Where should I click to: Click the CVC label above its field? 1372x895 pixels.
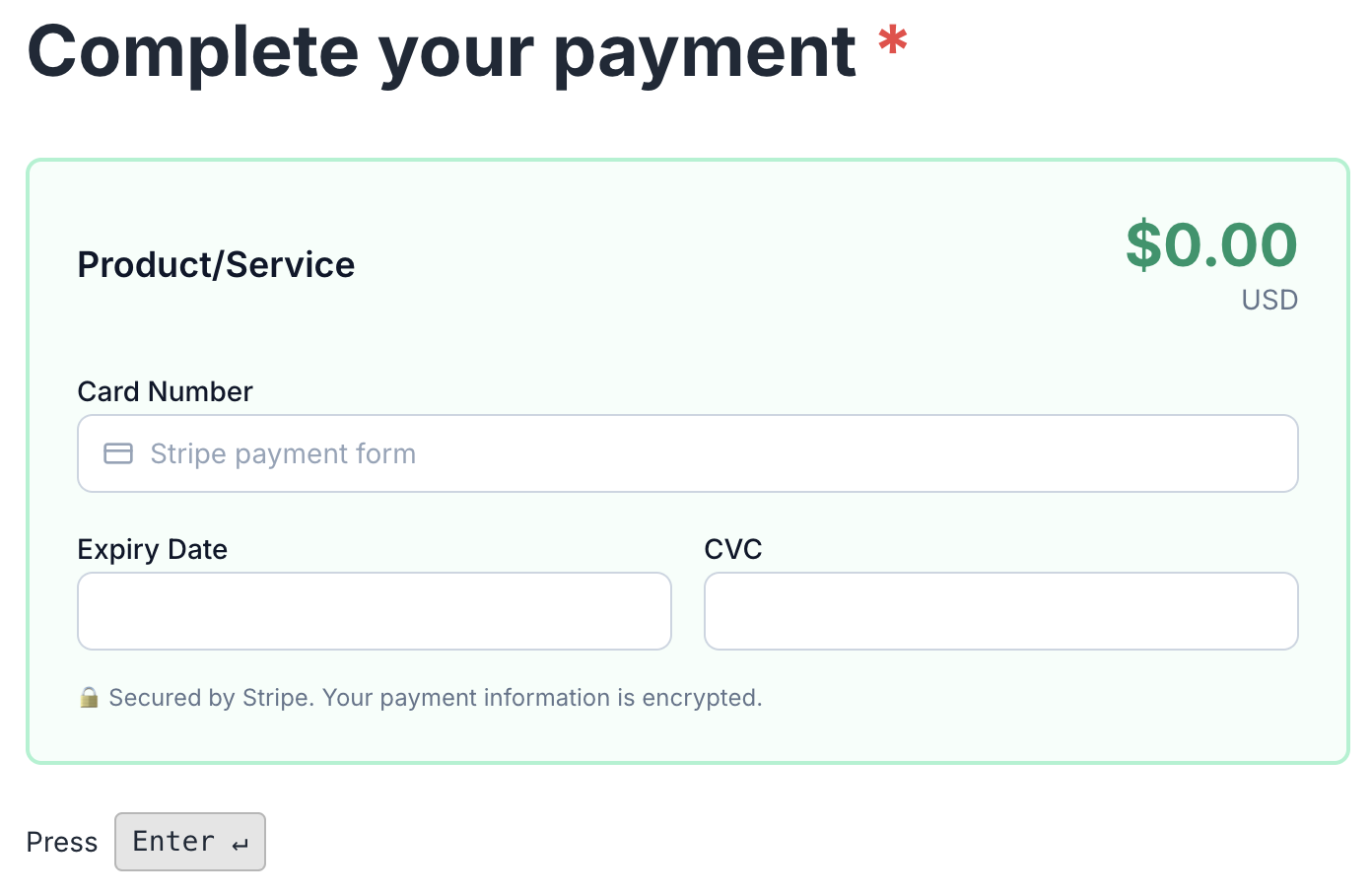click(x=733, y=549)
